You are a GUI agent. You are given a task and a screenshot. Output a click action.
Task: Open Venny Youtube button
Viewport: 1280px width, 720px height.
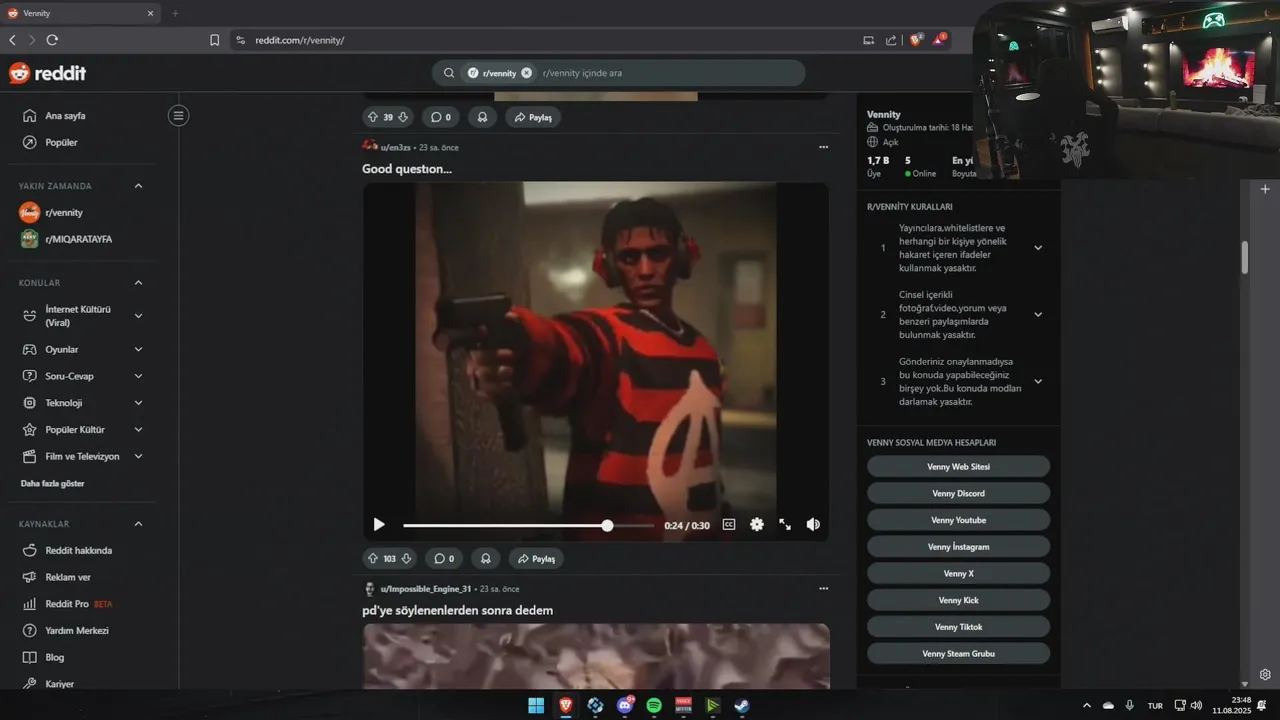click(958, 520)
